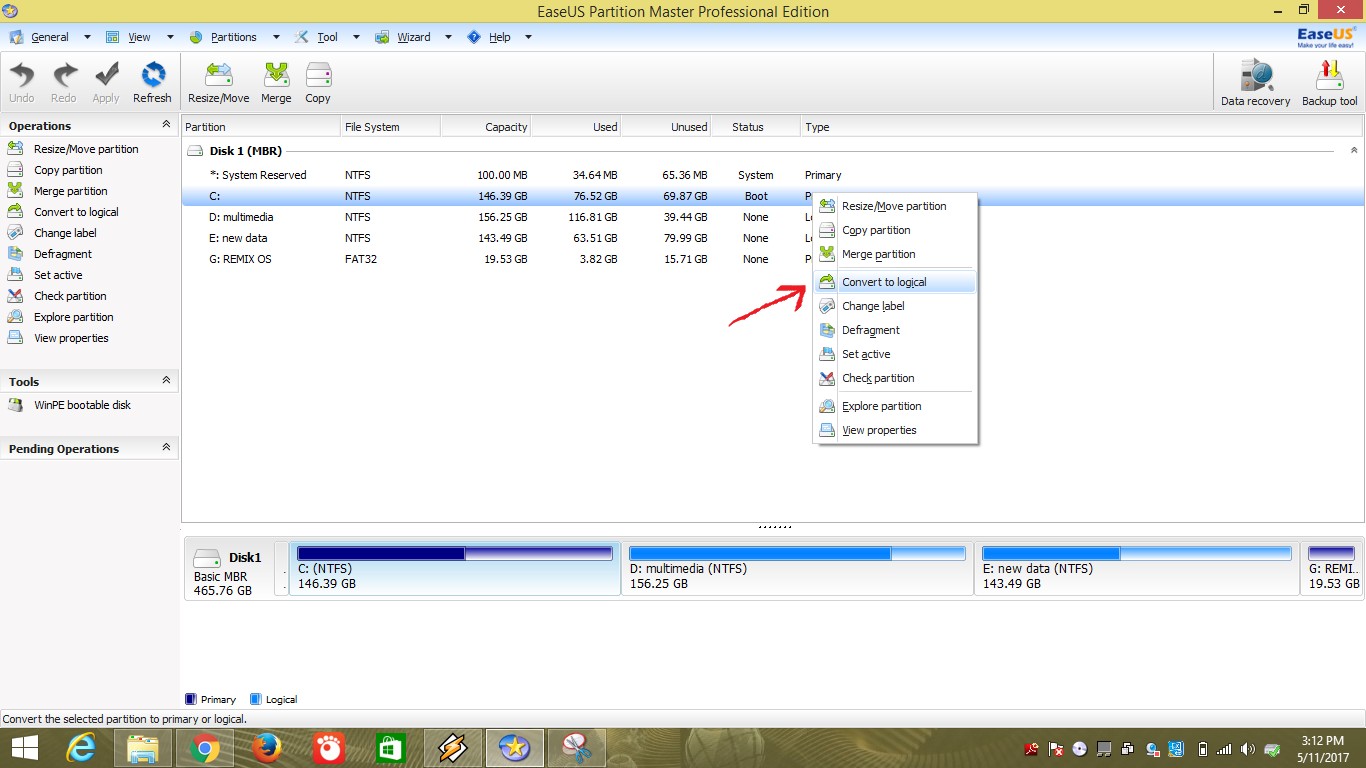Collapse the Tools panel
1366x768 pixels.
click(x=166, y=381)
